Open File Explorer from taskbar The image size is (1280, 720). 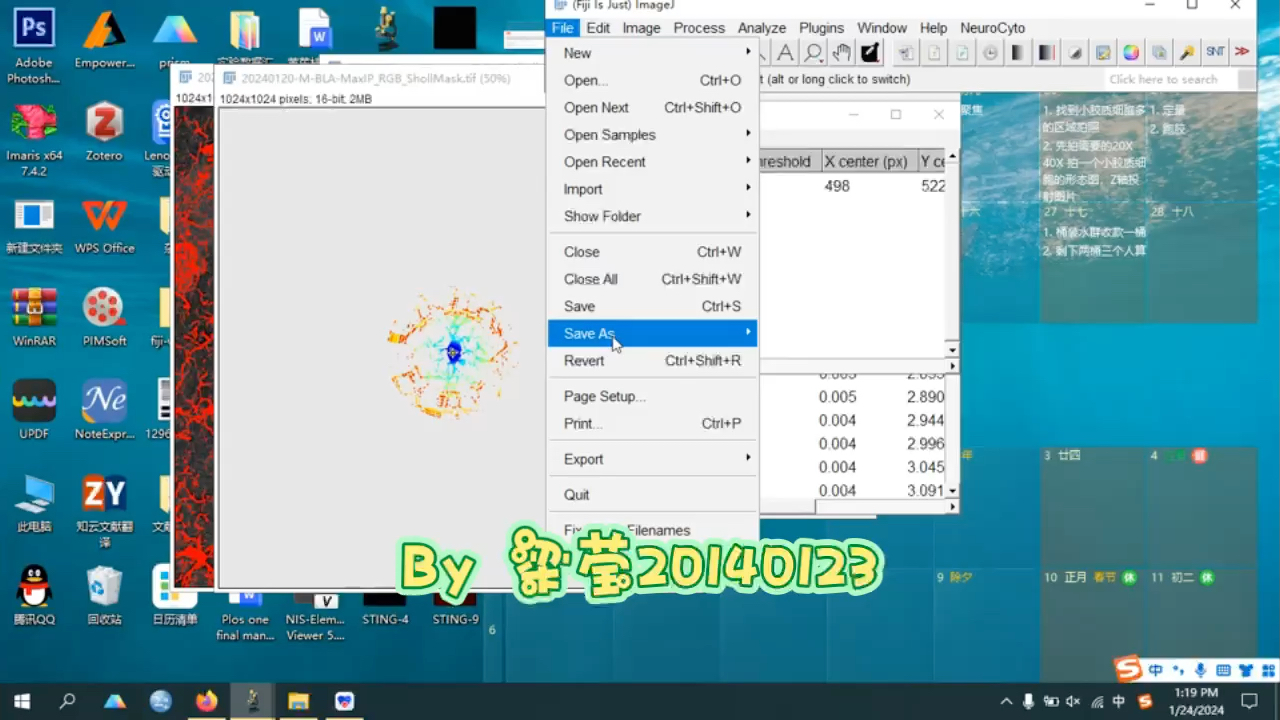point(299,701)
